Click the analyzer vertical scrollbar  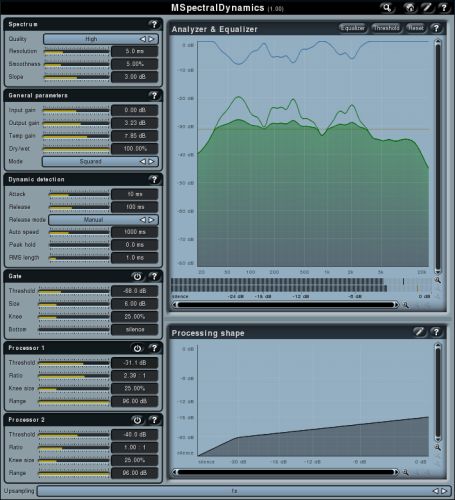[x=438, y=156]
